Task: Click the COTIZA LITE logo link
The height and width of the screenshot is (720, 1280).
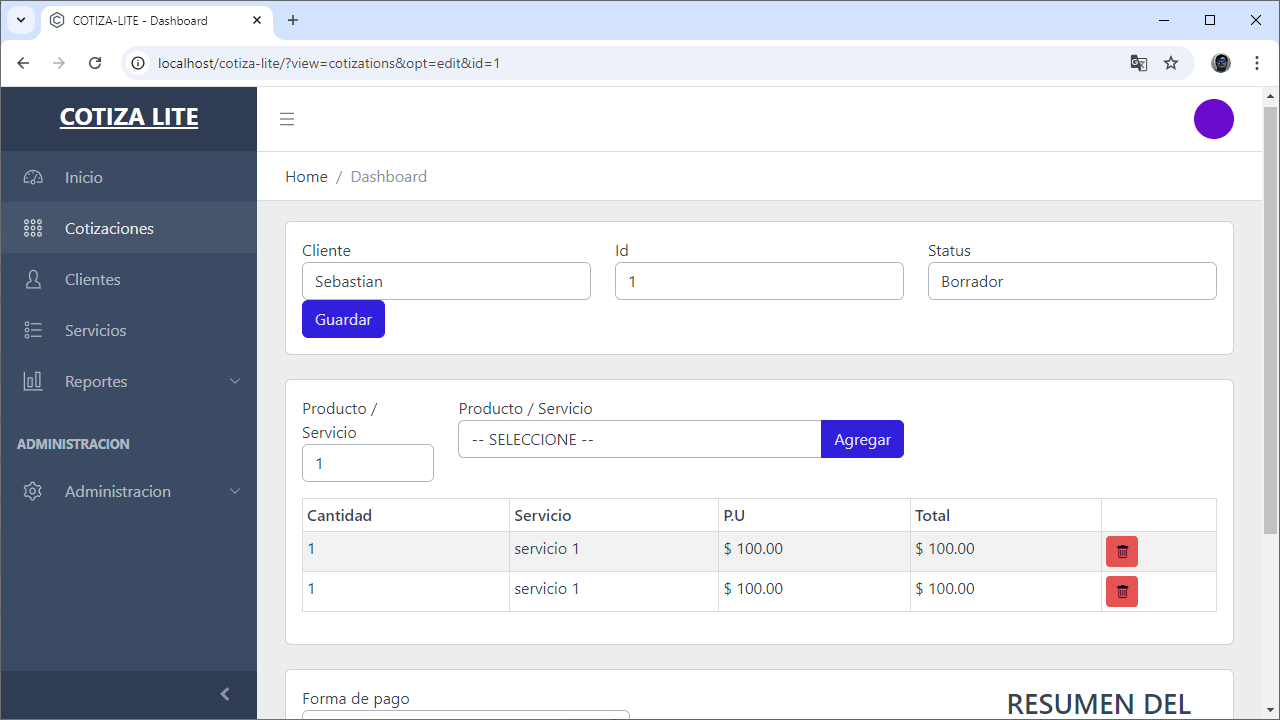Action: point(129,117)
